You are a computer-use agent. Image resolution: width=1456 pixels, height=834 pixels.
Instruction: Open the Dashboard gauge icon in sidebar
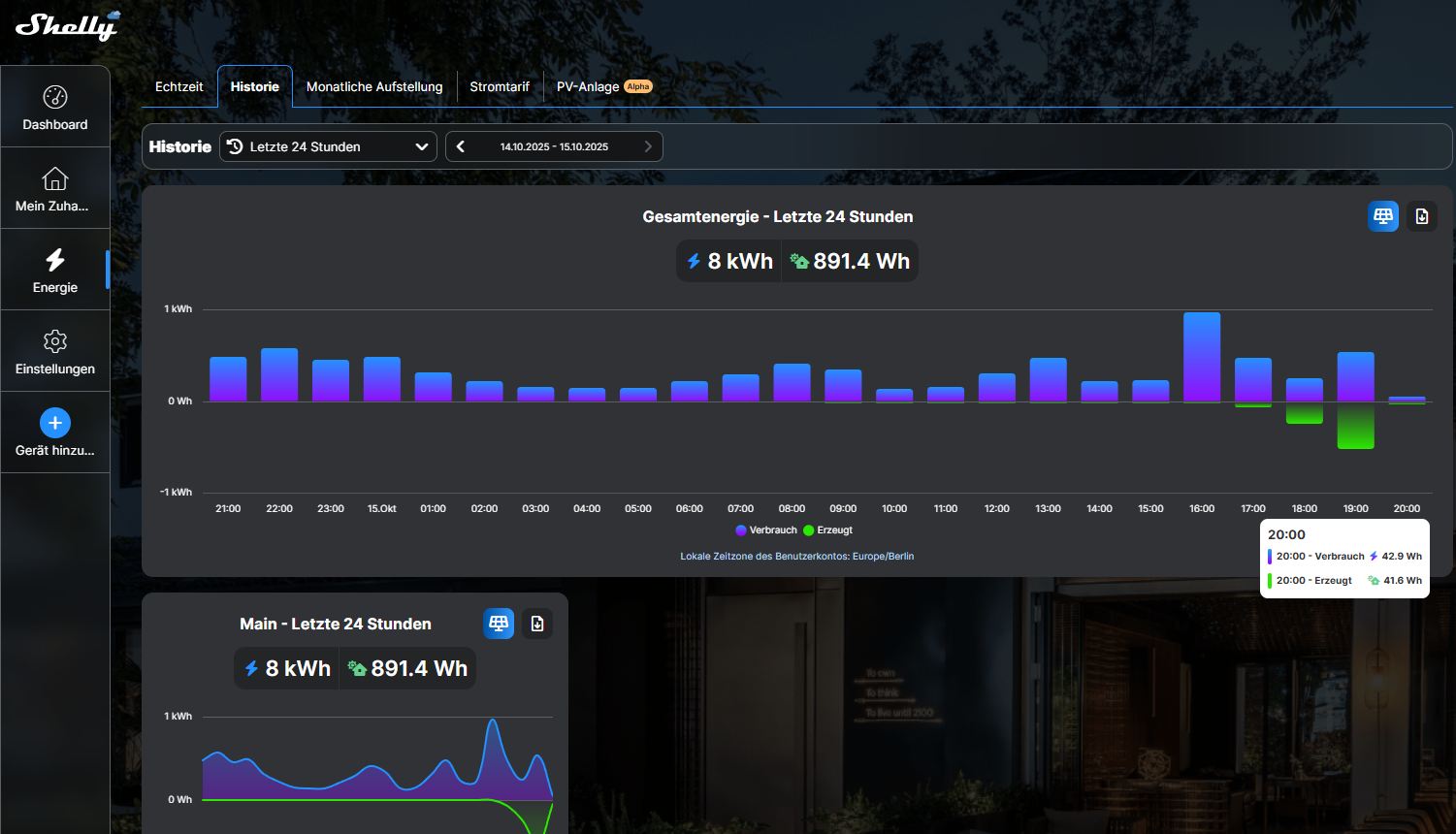[55, 97]
